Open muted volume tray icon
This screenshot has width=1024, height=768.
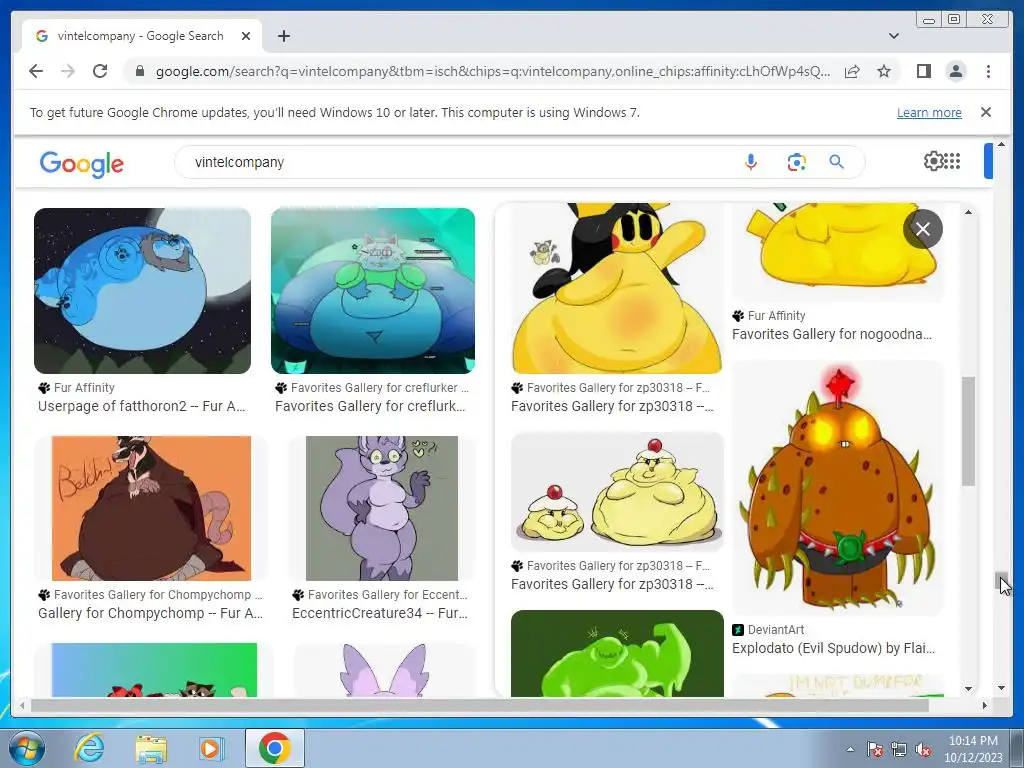tap(923, 749)
